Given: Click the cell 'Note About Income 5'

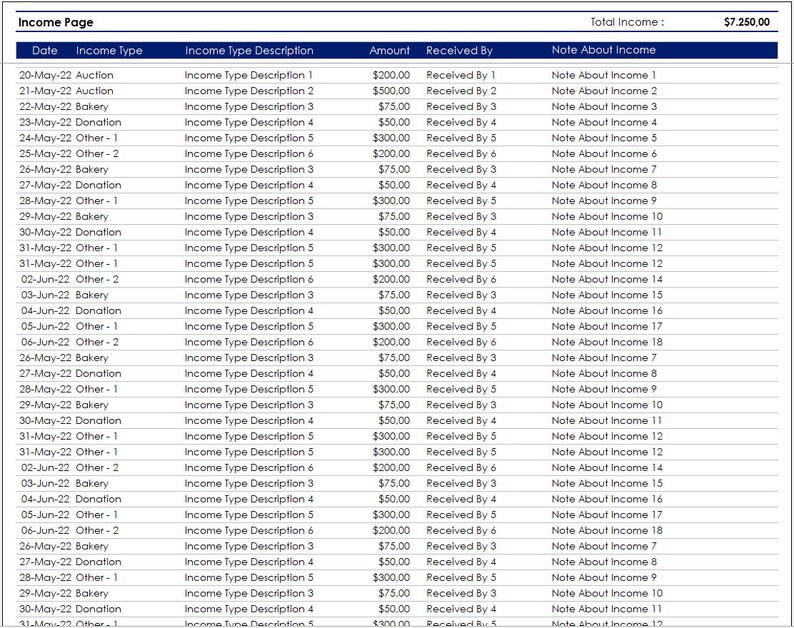Looking at the screenshot, I should tap(605, 138).
